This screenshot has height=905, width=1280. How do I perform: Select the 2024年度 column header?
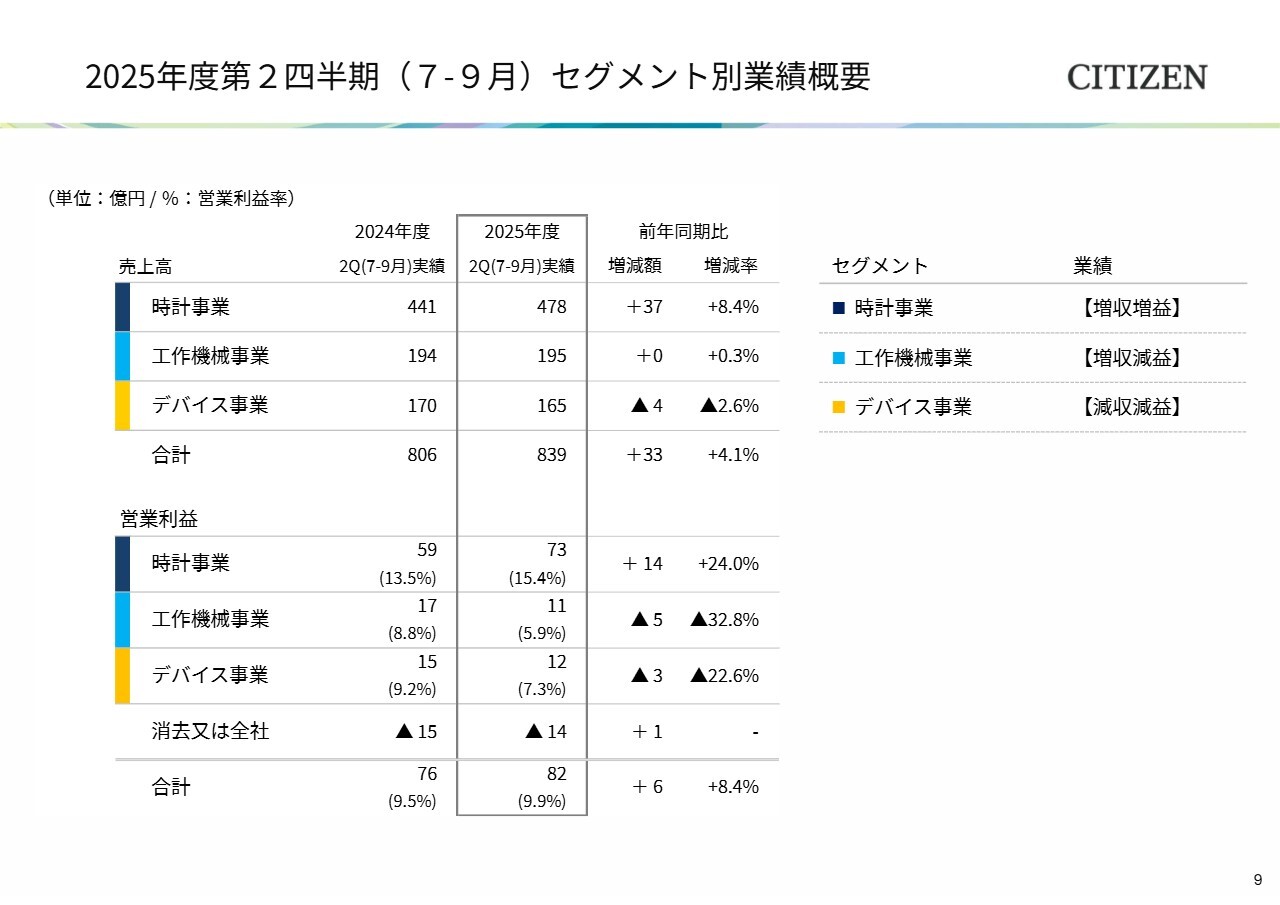(x=392, y=232)
